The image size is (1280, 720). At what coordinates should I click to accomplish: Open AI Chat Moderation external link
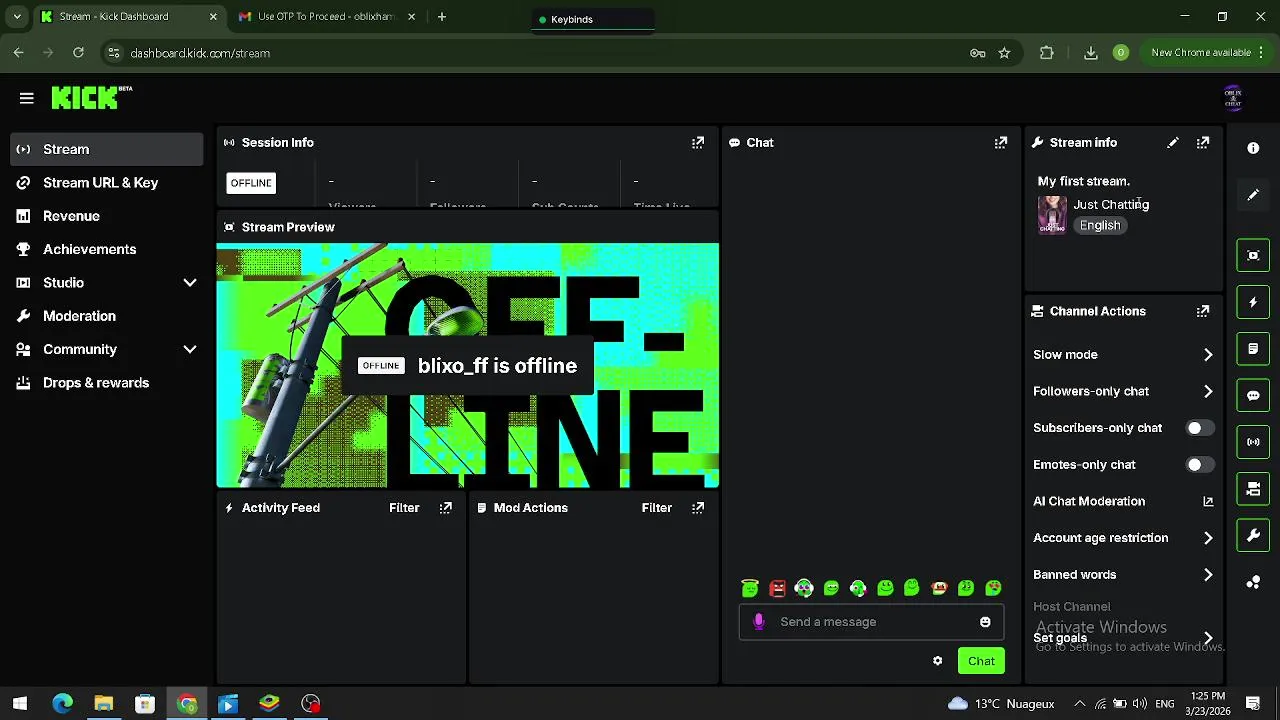click(x=1208, y=501)
